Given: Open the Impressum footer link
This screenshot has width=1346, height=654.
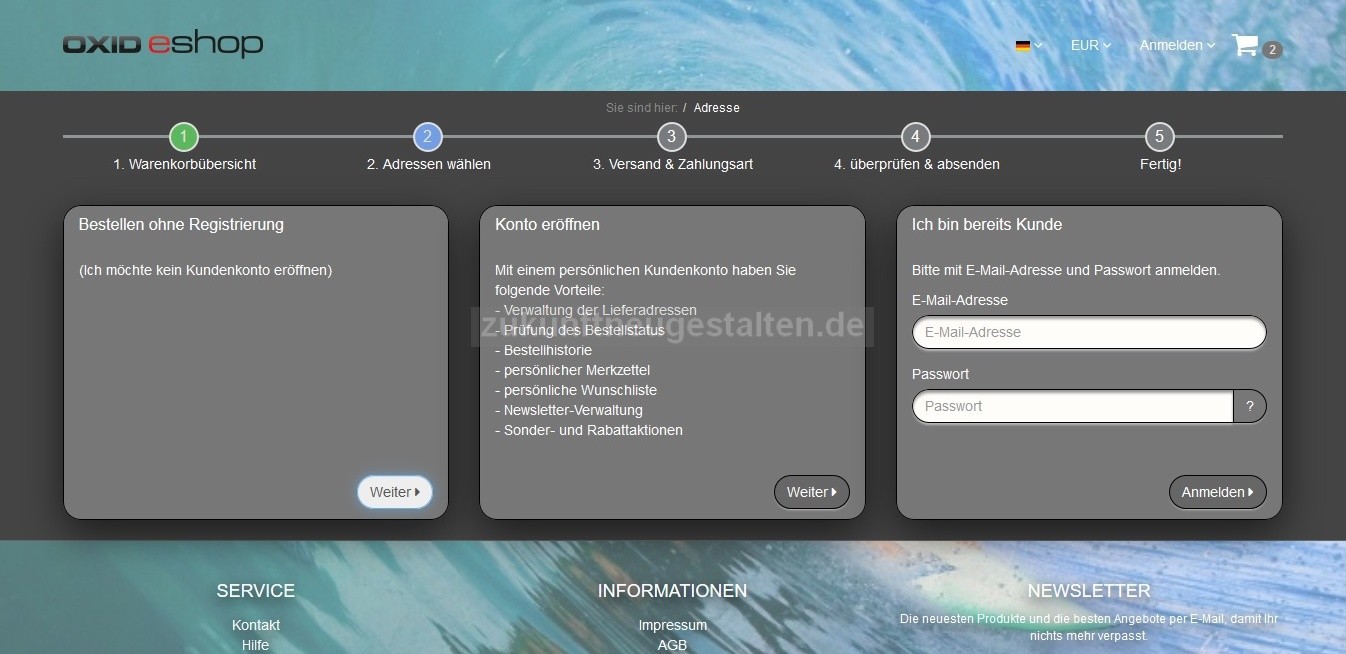Looking at the screenshot, I should [673, 625].
